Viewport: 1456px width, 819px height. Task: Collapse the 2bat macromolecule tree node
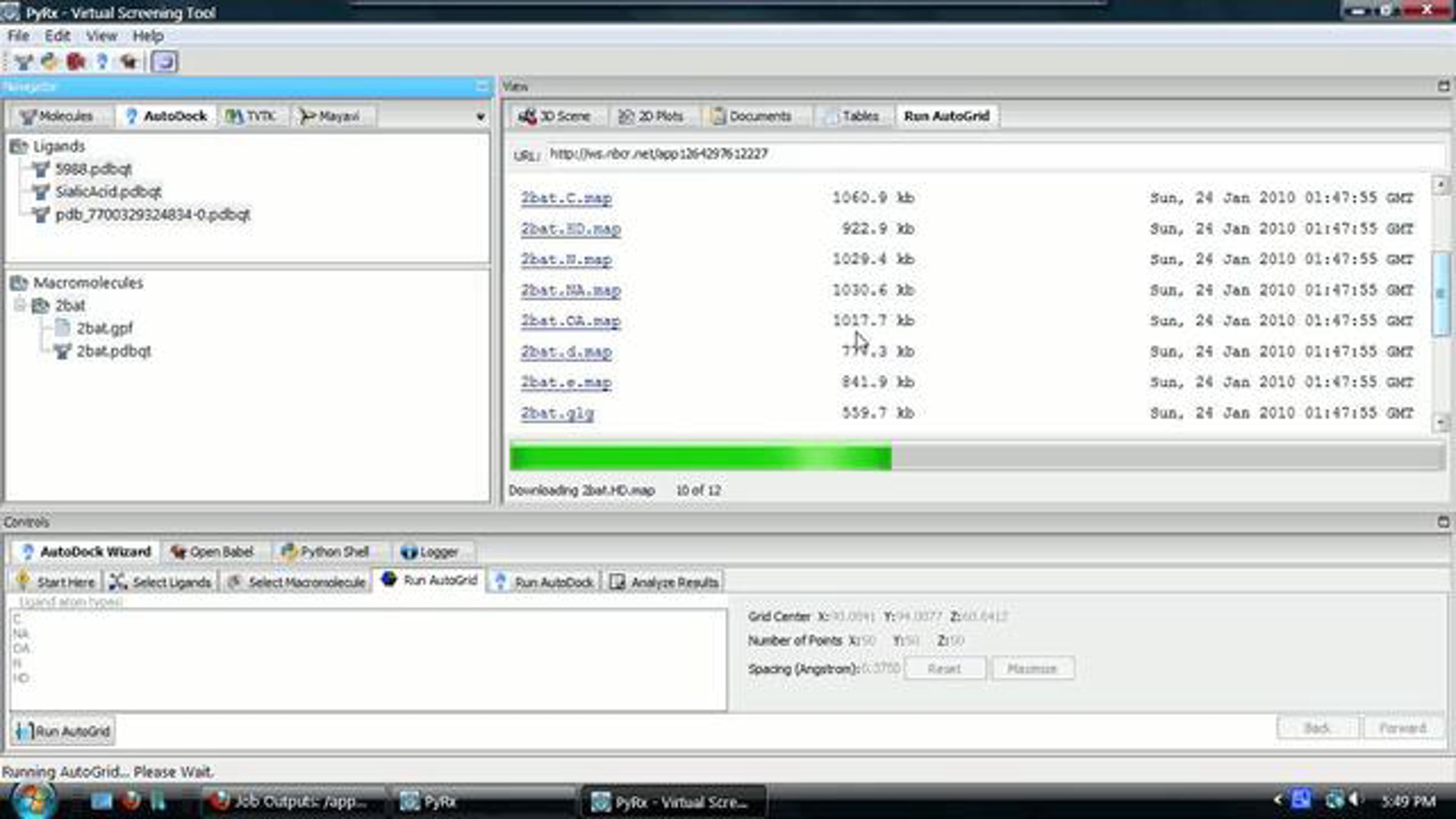tap(19, 305)
